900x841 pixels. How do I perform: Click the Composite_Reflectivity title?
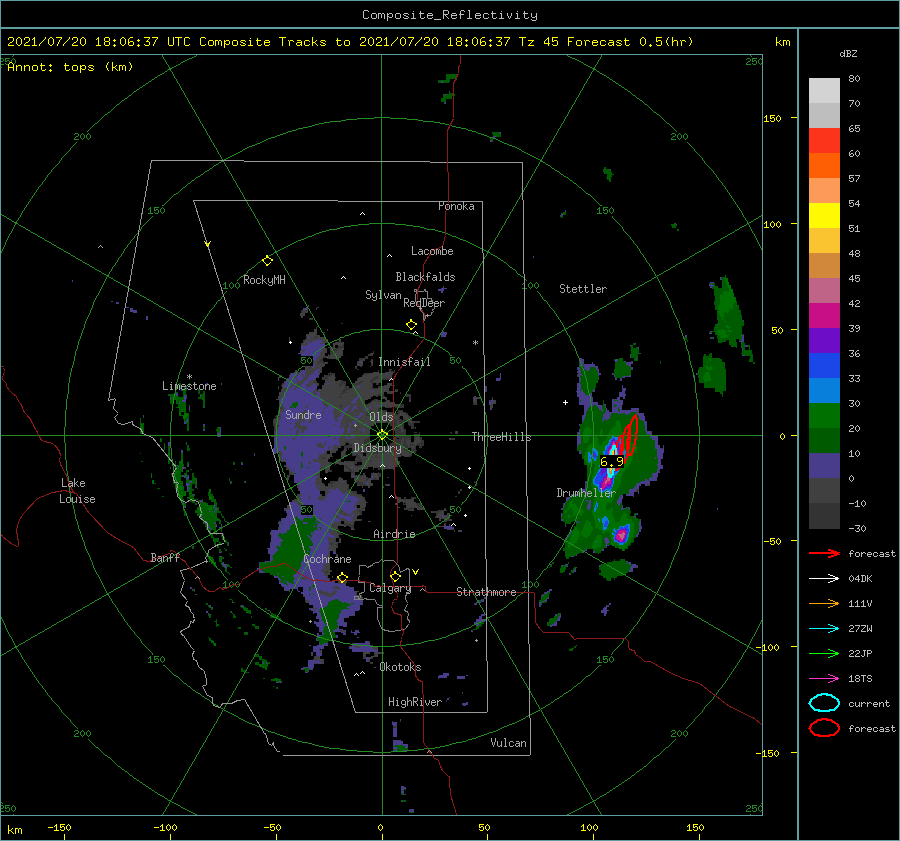click(449, 15)
